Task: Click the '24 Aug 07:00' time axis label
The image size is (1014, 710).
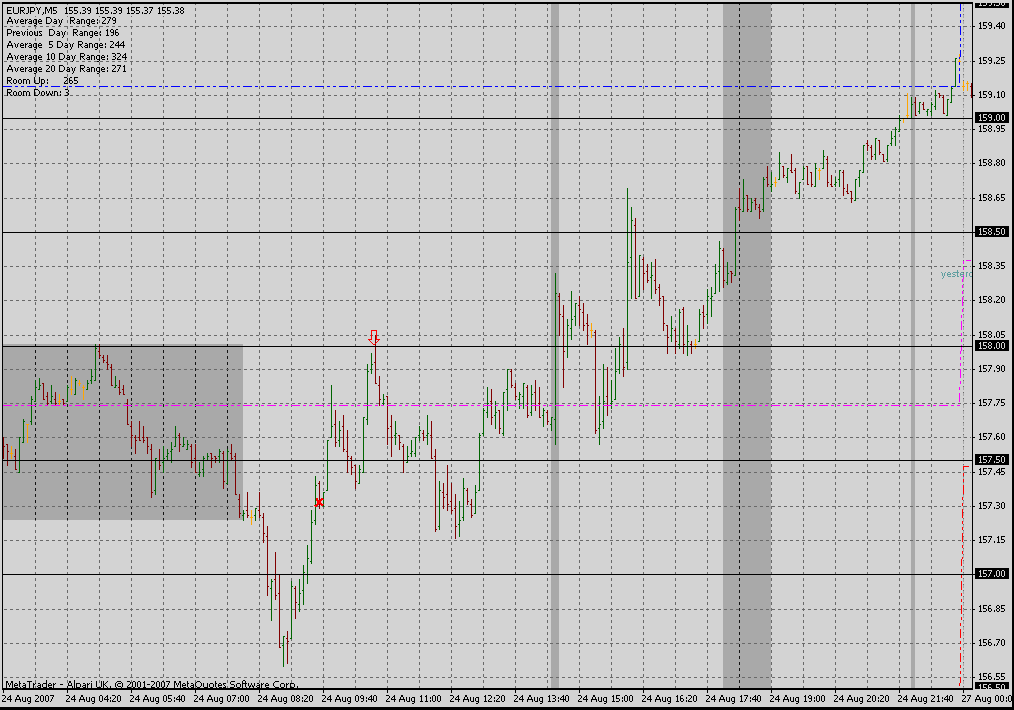Action: point(221,699)
